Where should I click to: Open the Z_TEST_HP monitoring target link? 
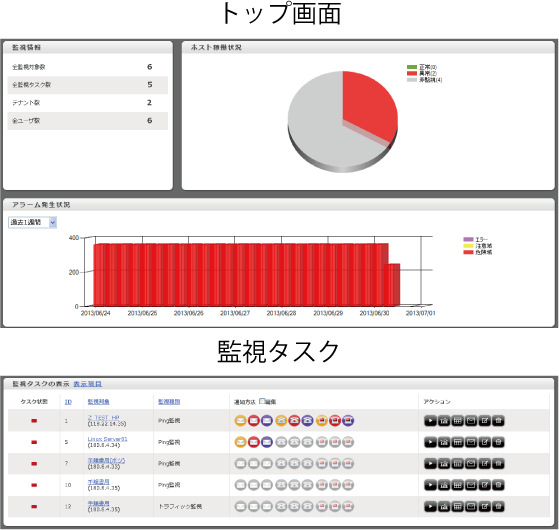104,417
